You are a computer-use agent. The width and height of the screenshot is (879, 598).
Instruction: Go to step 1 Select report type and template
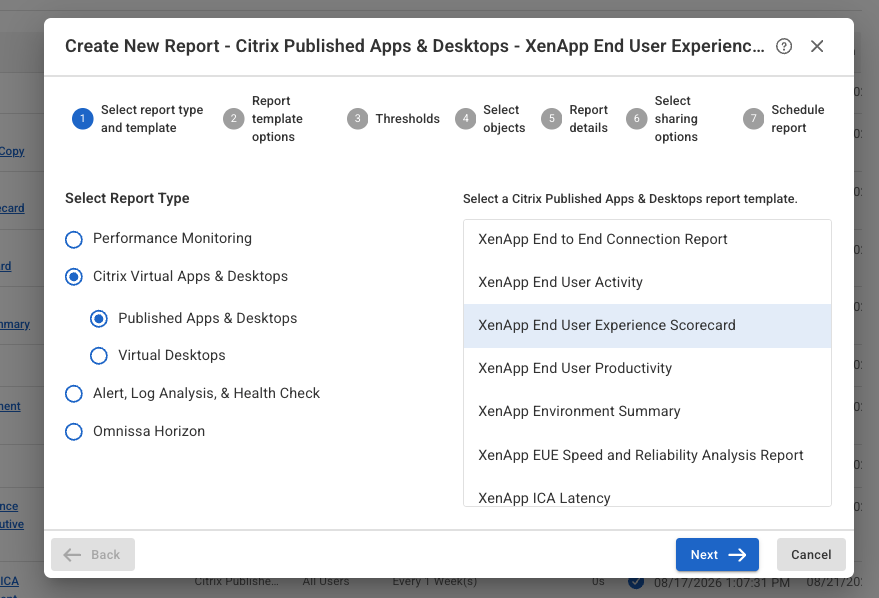(137, 119)
